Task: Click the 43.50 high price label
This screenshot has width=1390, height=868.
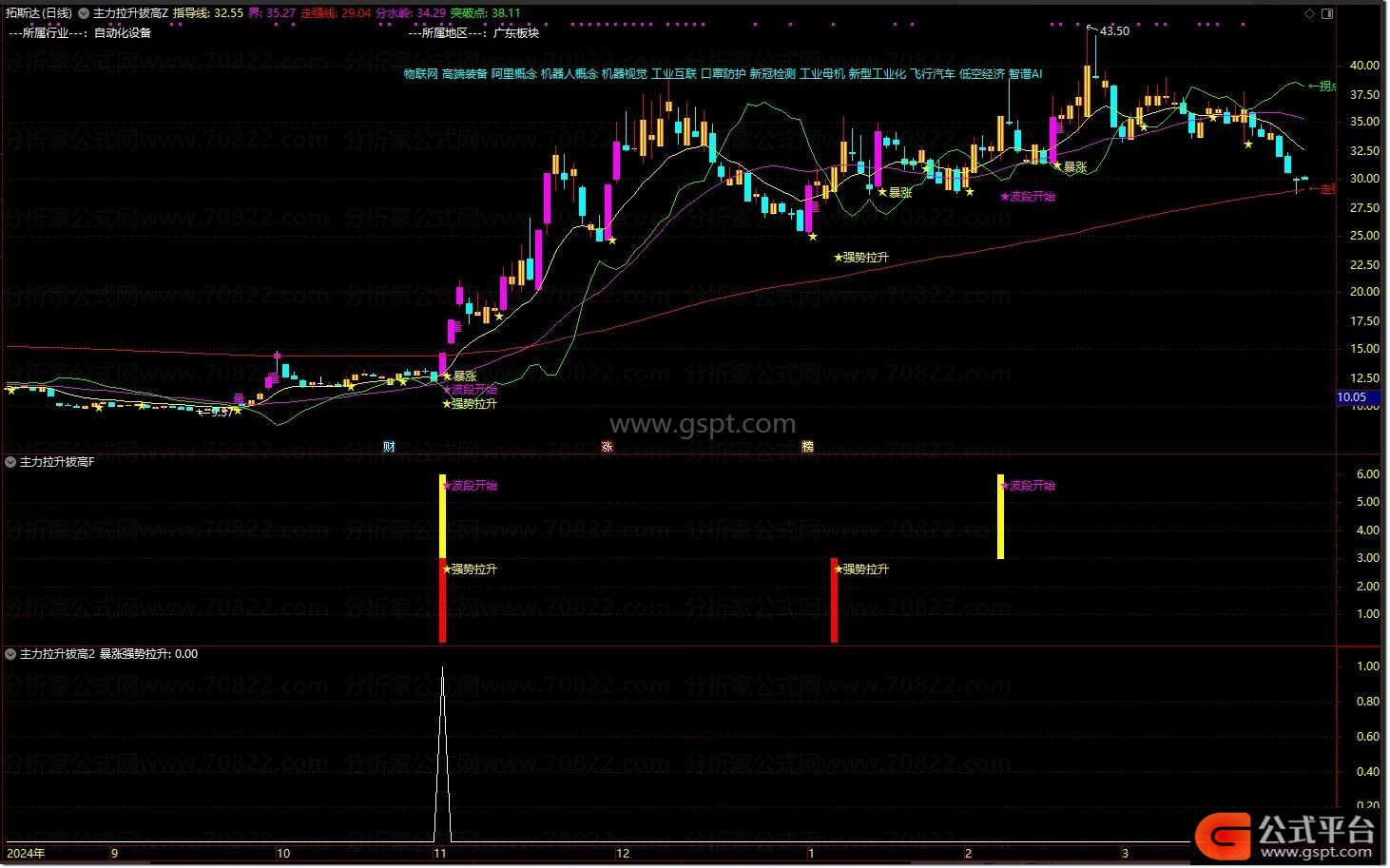Action: 1114,31
